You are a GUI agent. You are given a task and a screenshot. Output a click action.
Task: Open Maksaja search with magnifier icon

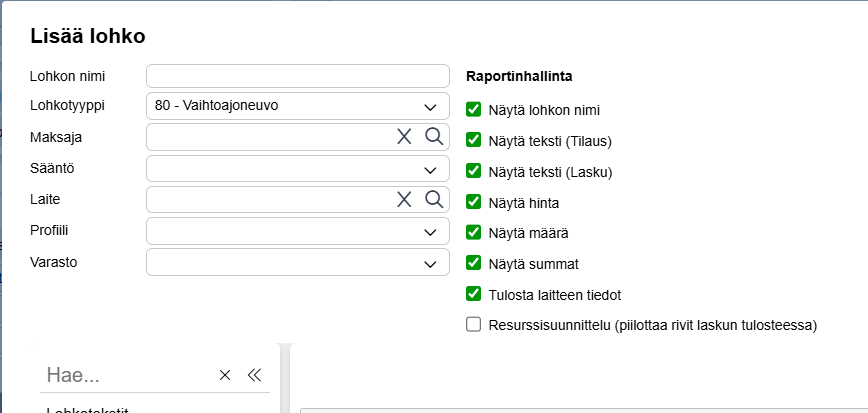coord(433,137)
